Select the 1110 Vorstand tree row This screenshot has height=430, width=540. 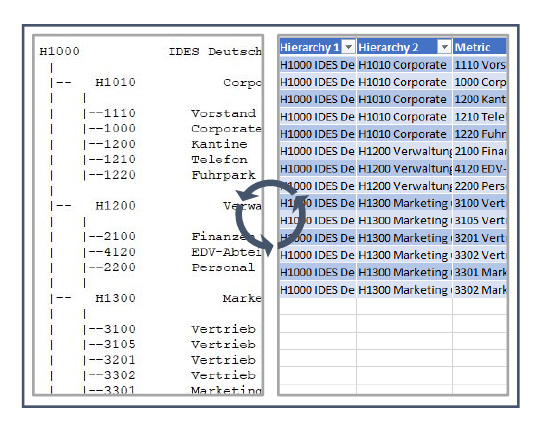[x=171, y=113]
